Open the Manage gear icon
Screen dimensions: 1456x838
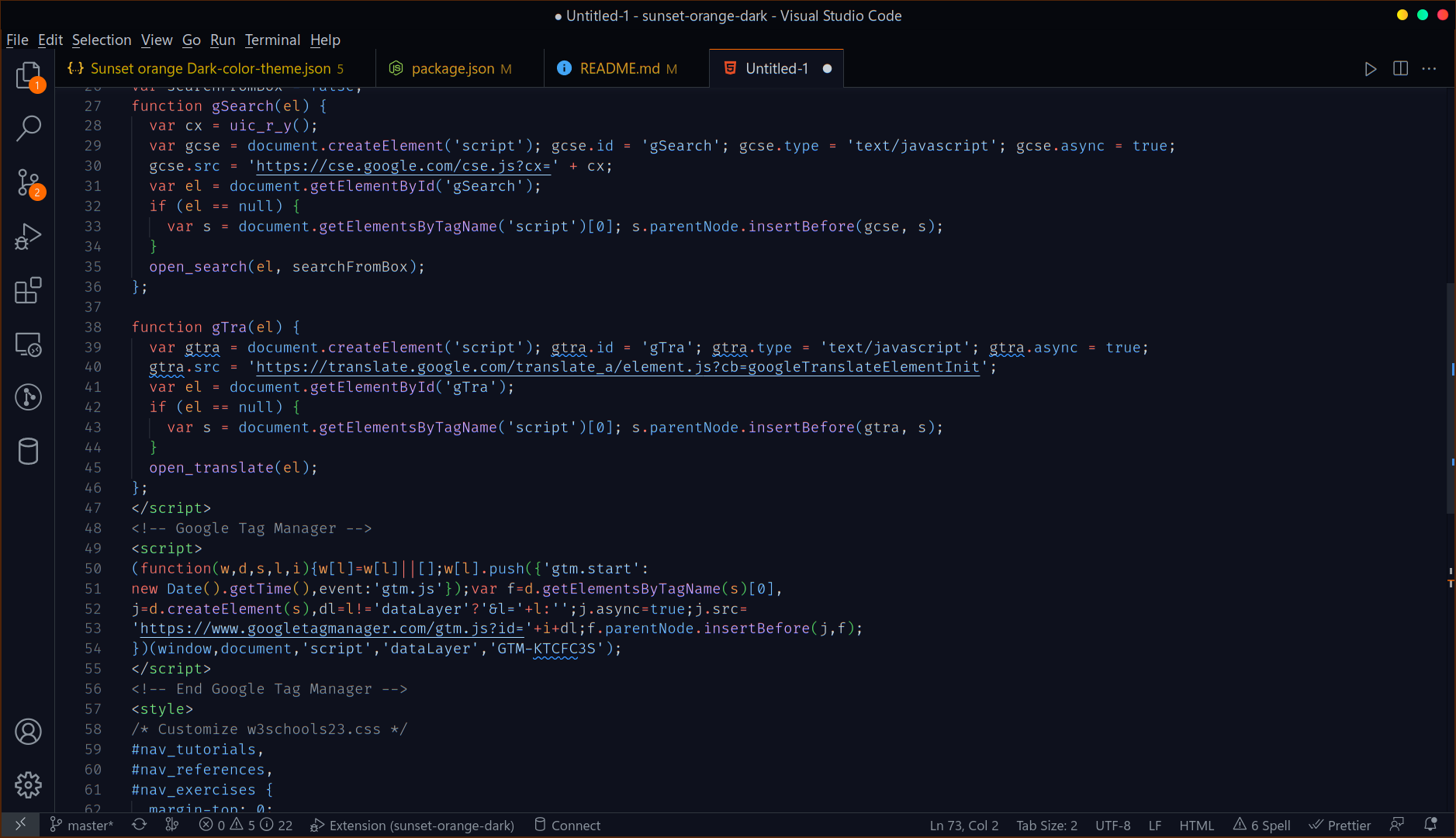[x=28, y=784]
